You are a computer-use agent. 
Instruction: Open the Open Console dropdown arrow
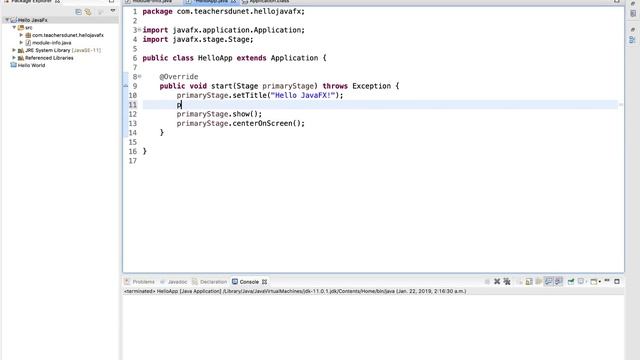tap(600, 282)
